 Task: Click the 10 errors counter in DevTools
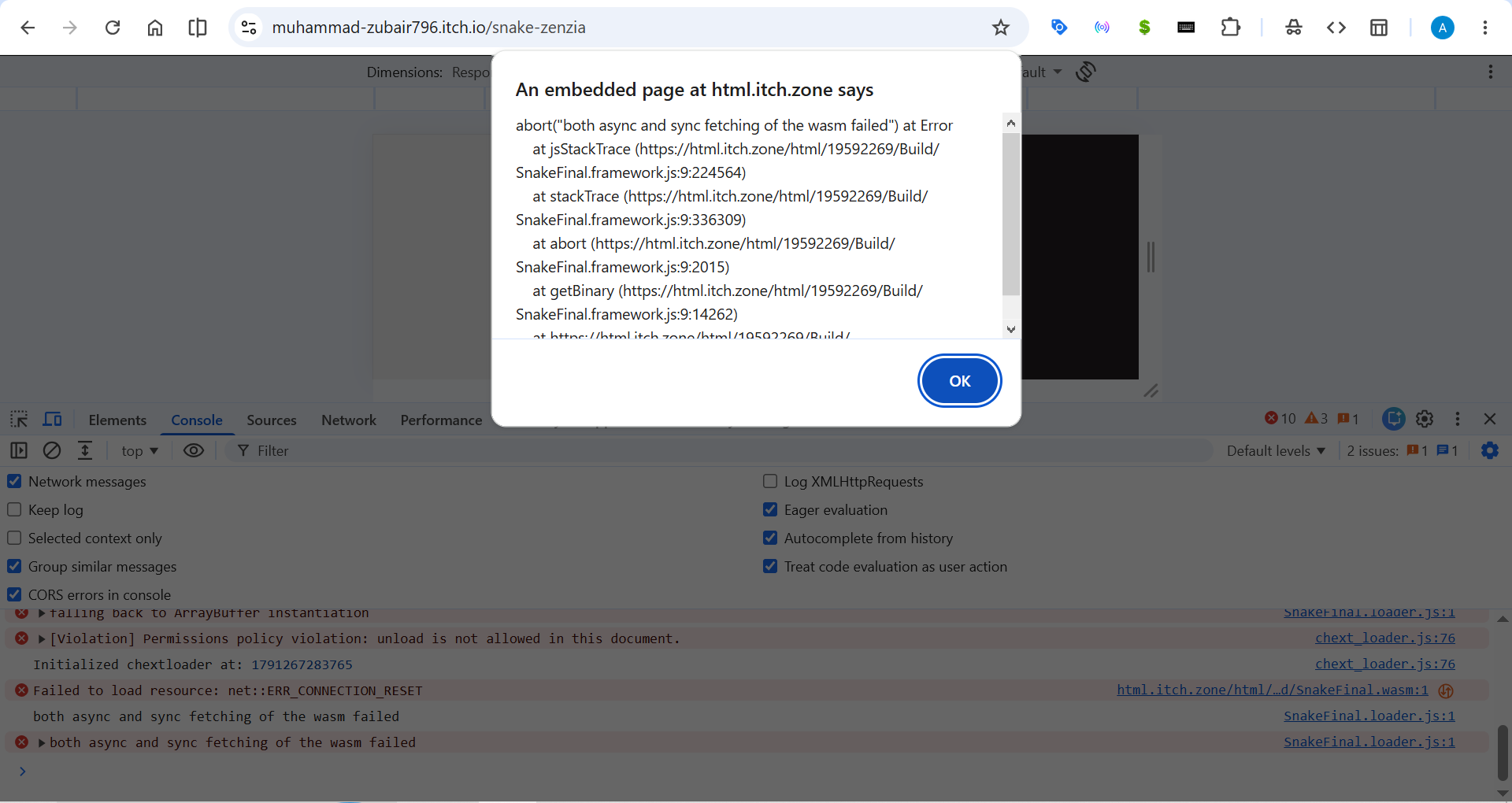1280,419
